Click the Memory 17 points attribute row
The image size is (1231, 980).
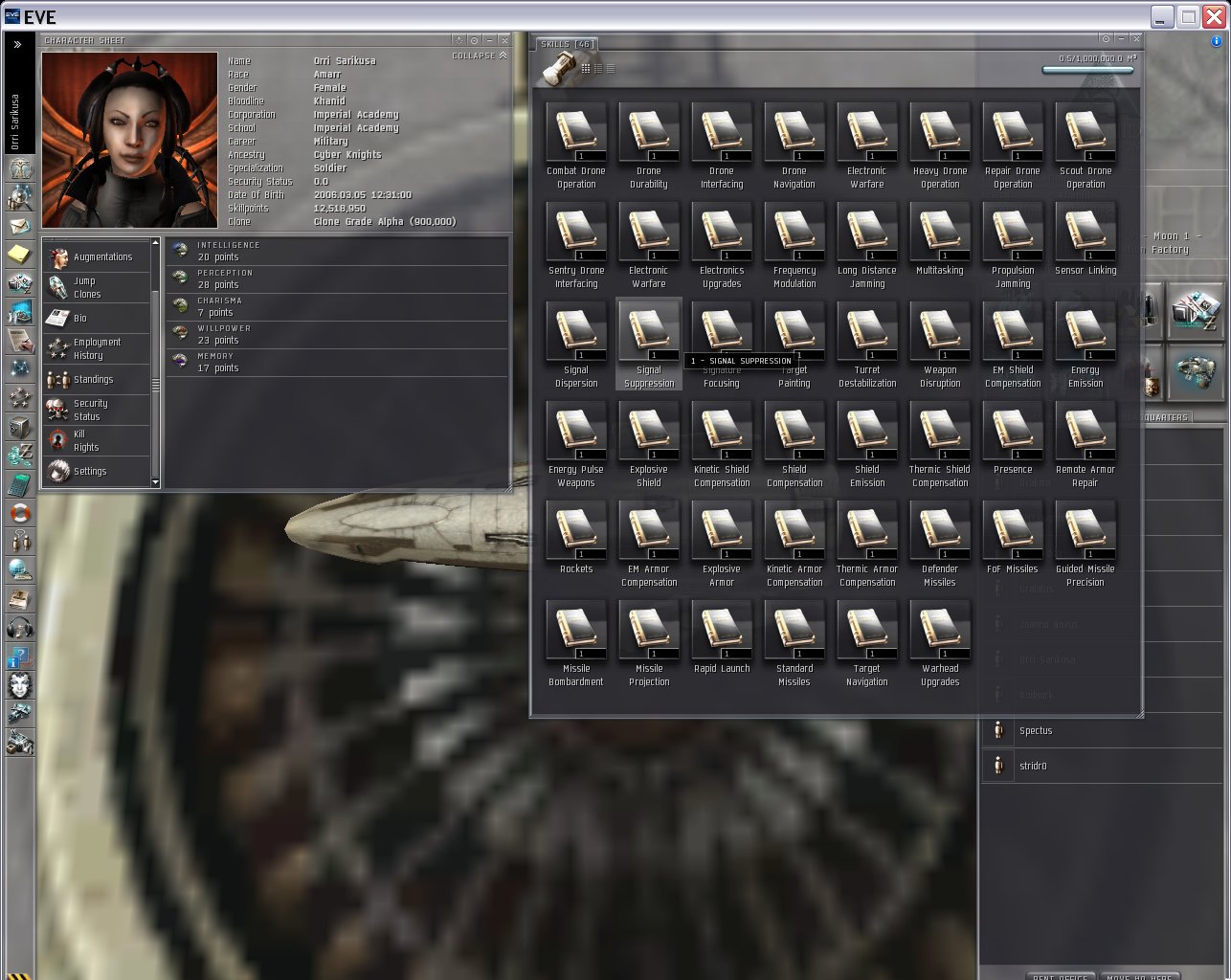(337, 363)
